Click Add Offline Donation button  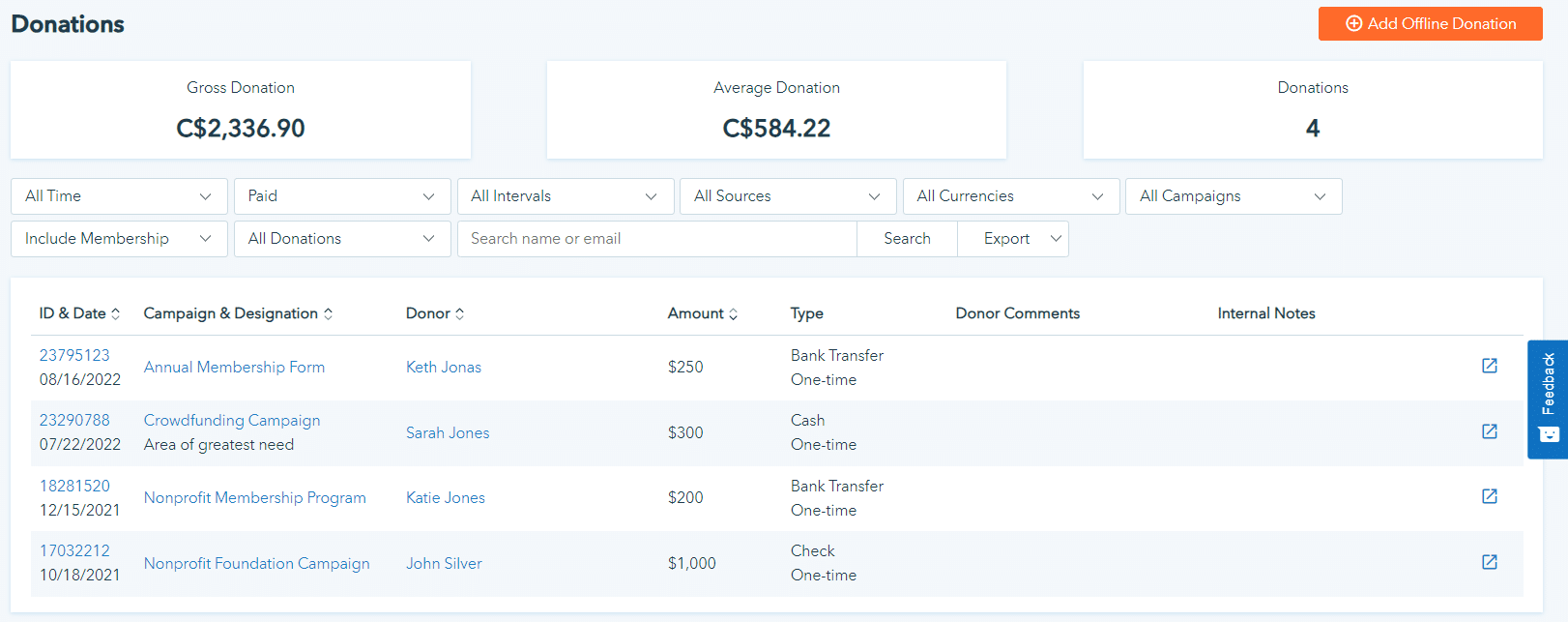1430,24
